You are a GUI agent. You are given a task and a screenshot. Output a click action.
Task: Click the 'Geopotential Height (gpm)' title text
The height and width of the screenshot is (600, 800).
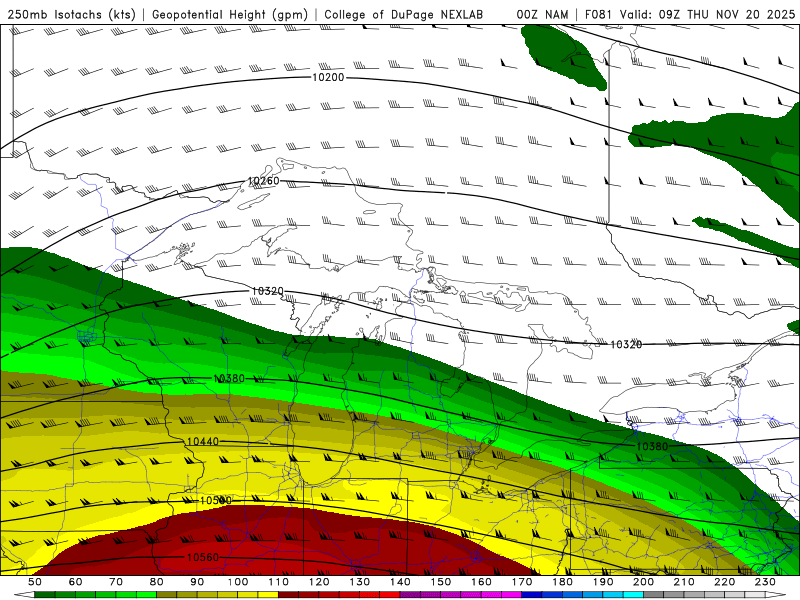click(x=230, y=14)
